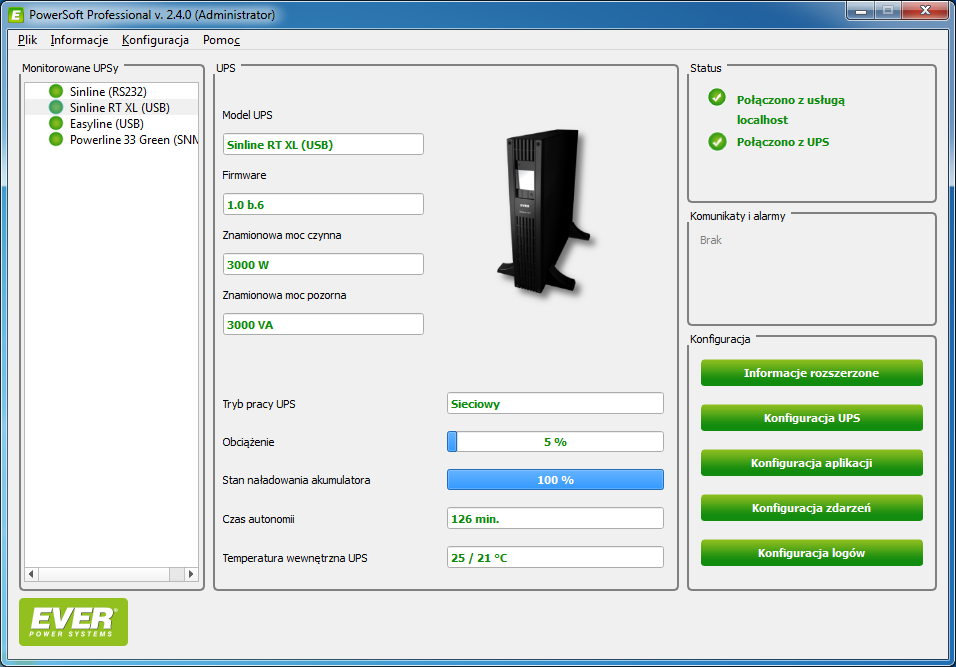The width and height of the screenshot is (956, 667).
Task: Click the green status dot for Sinline (RS232)
Action: (x=56, y=91)
